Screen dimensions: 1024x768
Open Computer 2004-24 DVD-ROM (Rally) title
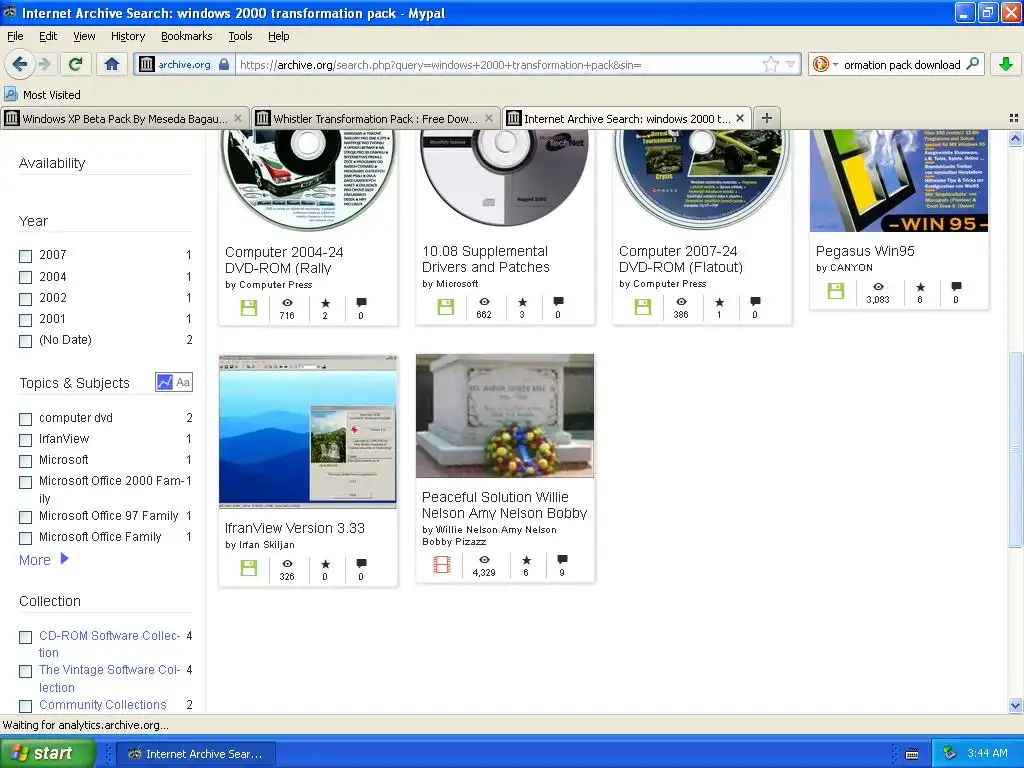(x=284, y=260)
